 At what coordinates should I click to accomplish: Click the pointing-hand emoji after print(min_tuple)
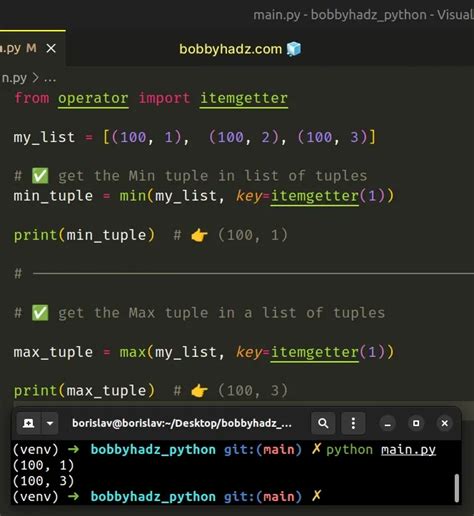point(199,236)
